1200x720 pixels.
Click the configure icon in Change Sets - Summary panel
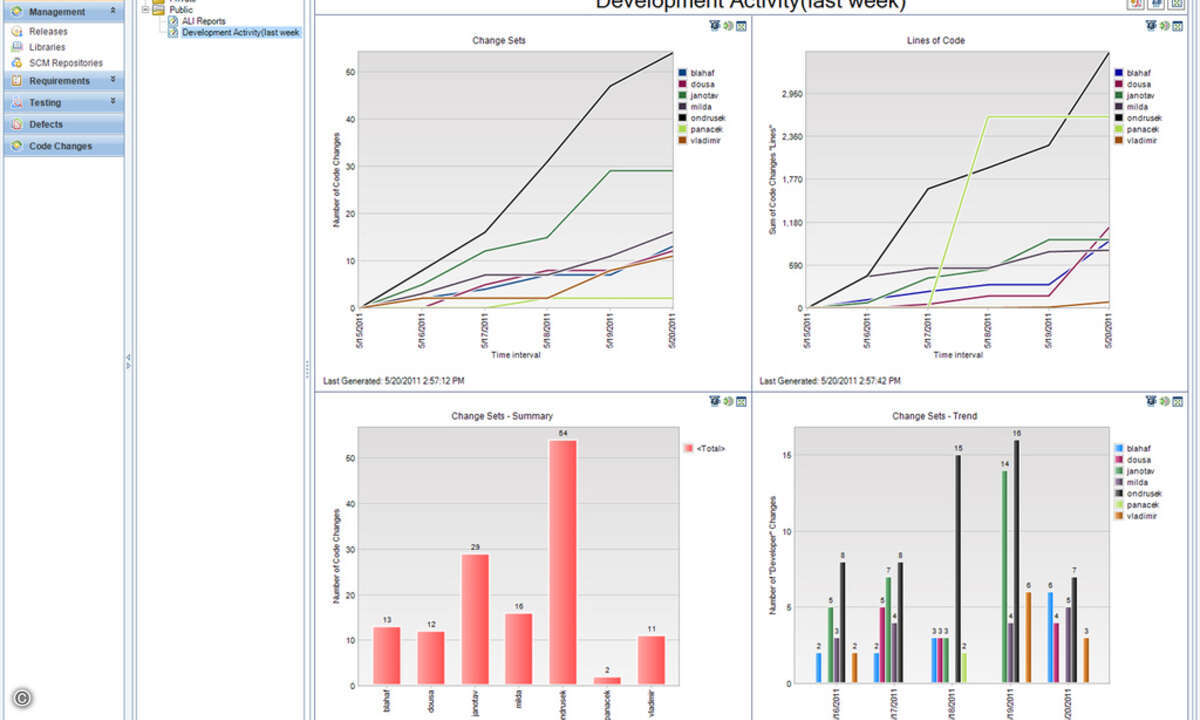[715, 401]
